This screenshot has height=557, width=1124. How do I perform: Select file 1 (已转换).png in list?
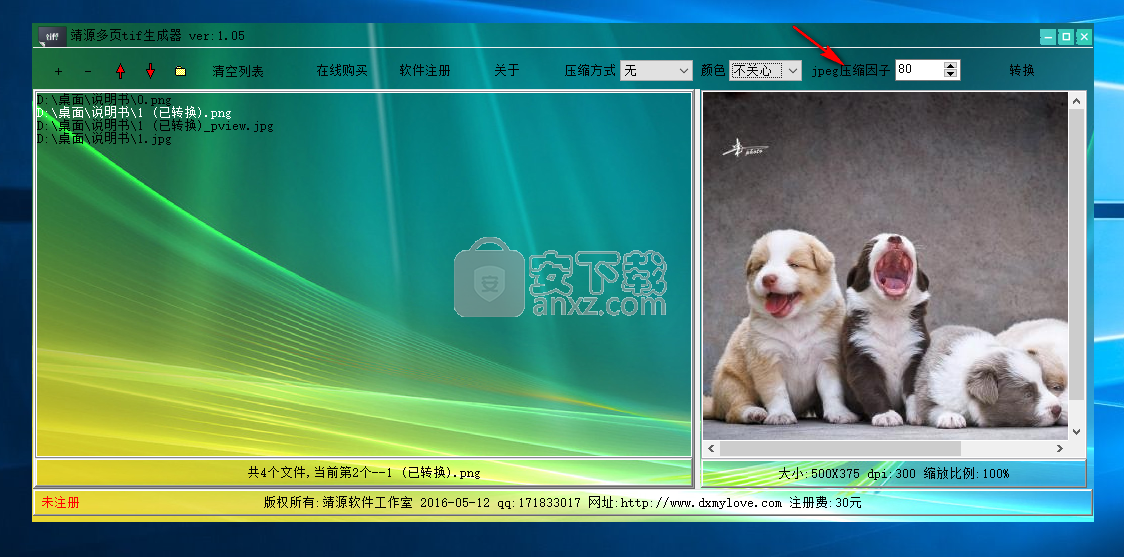pos(134,113)
